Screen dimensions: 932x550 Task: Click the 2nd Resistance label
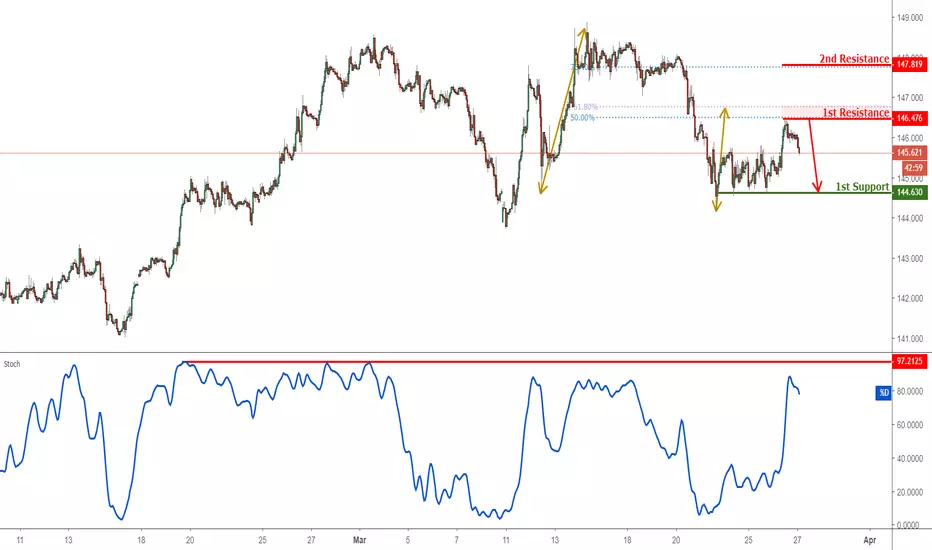(x=854, y=58)
